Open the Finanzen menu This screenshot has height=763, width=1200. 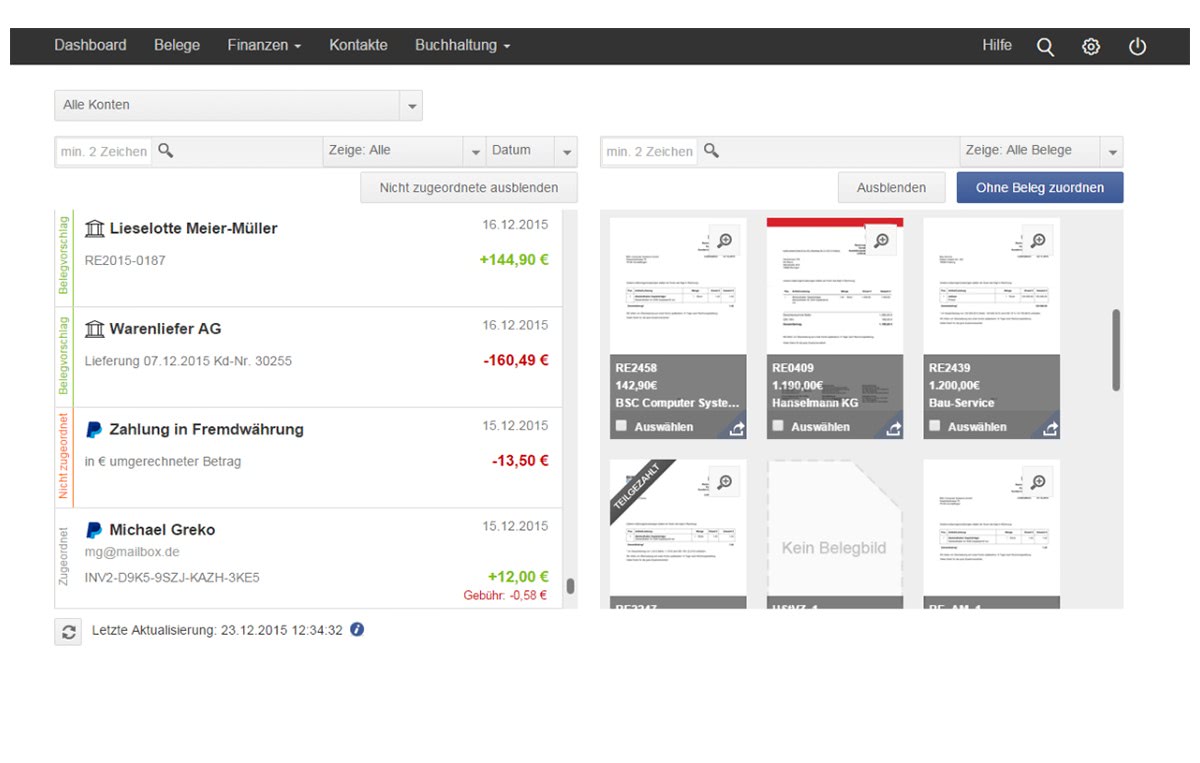[264, 46]
